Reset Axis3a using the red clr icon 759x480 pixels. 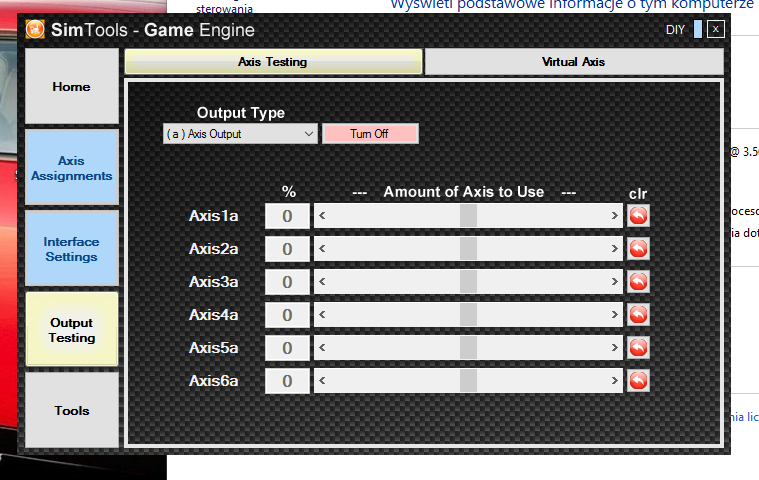tap(638, 282)
